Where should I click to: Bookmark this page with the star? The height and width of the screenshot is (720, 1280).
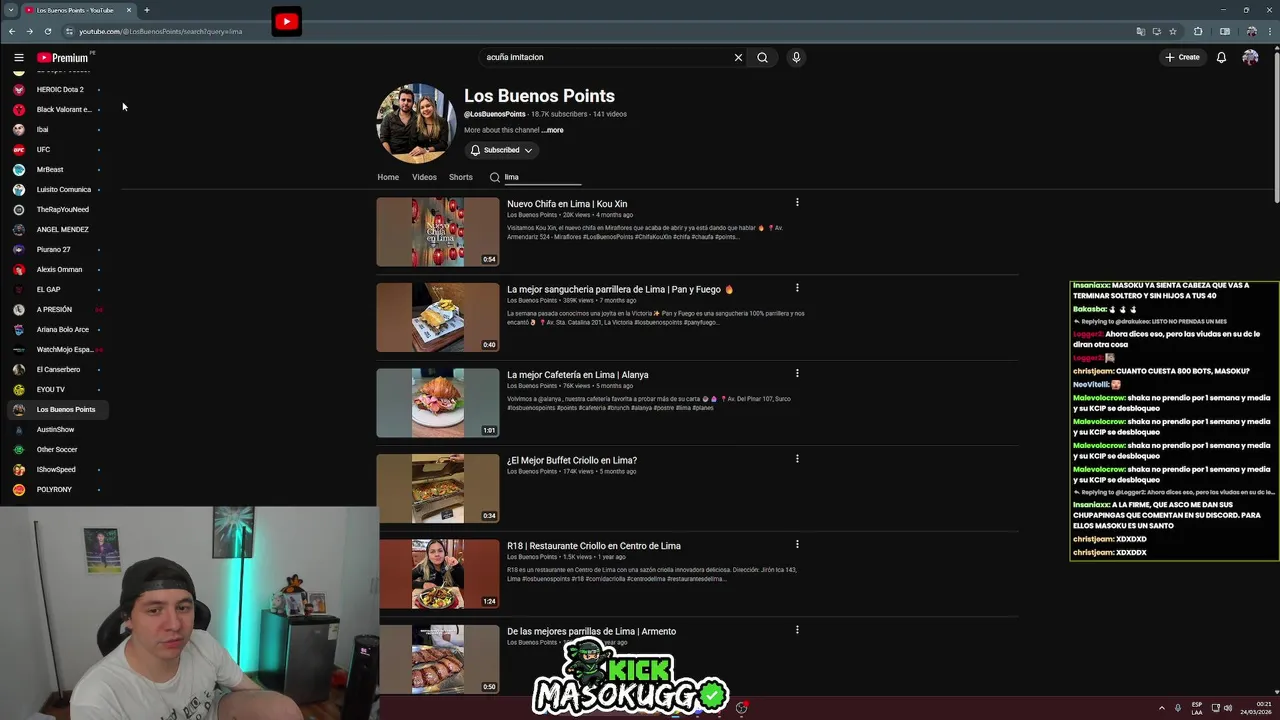1173,31
